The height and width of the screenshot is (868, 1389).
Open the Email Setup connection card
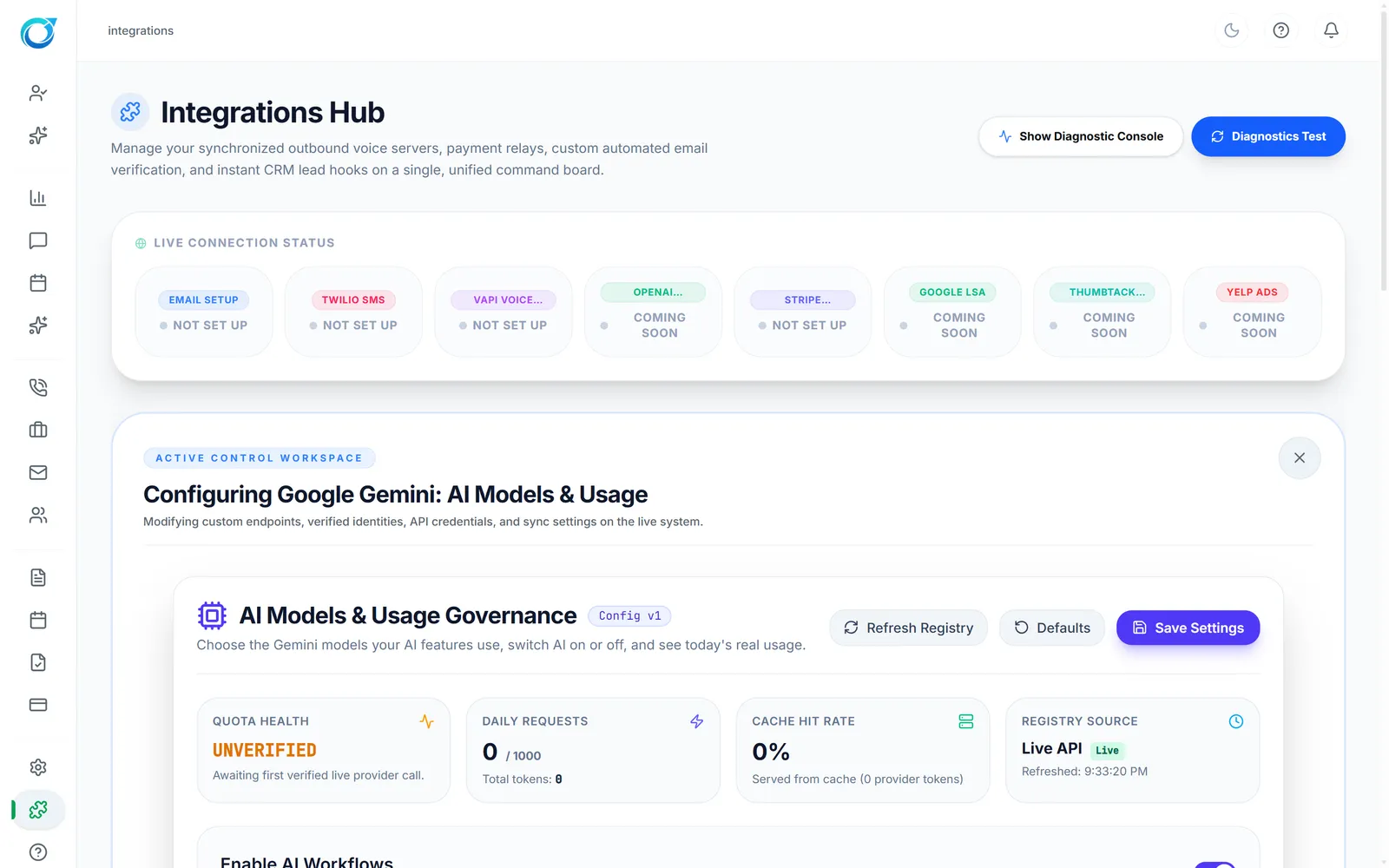[x=204, y=312]
